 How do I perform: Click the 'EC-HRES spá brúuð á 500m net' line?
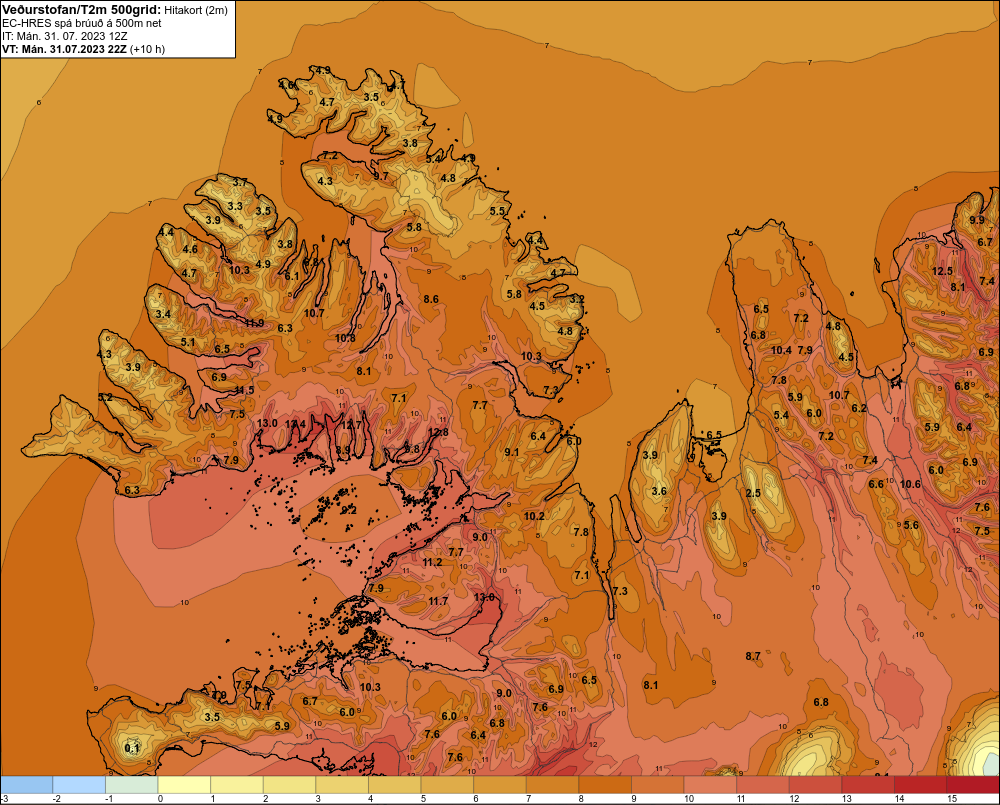click(x=82, y=23)
